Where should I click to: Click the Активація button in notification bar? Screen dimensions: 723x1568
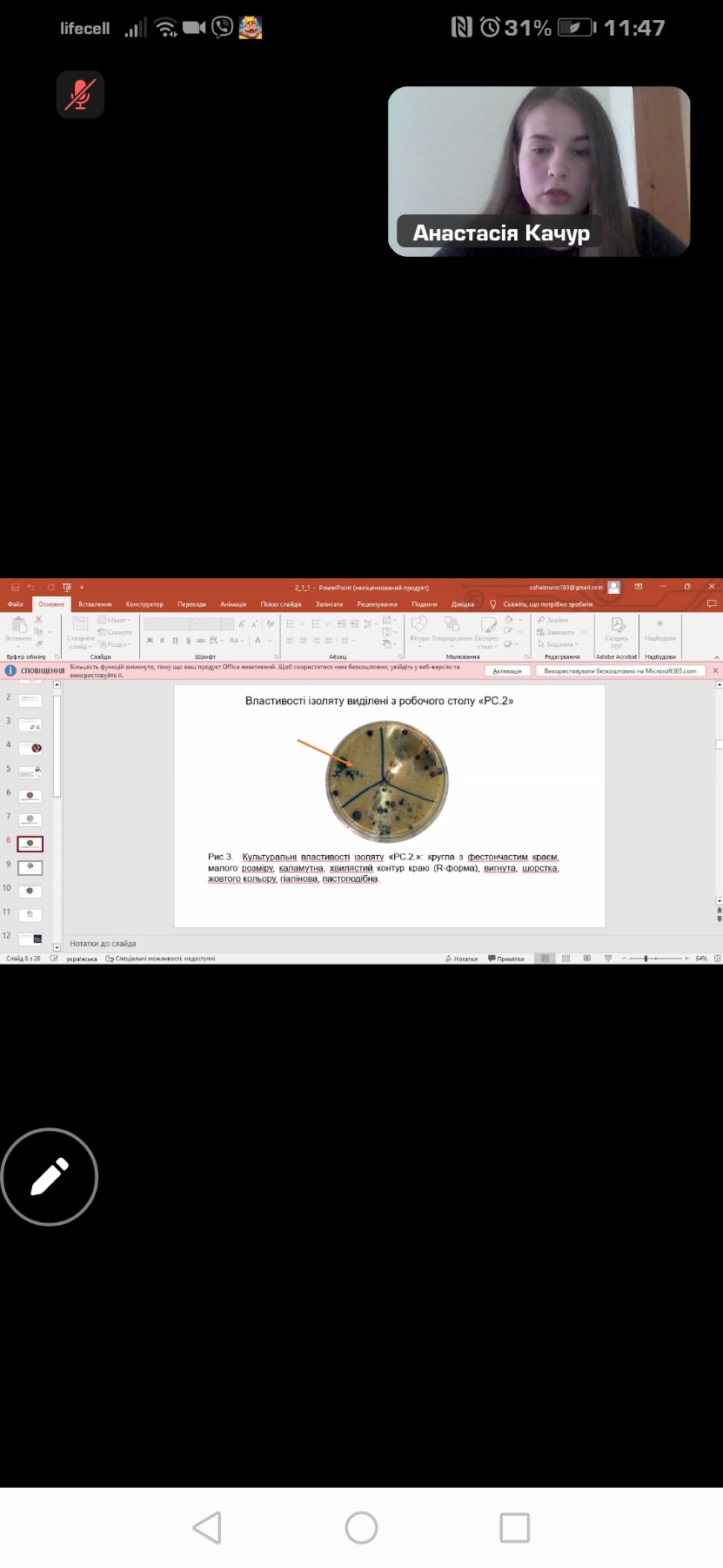coord(507,671)
